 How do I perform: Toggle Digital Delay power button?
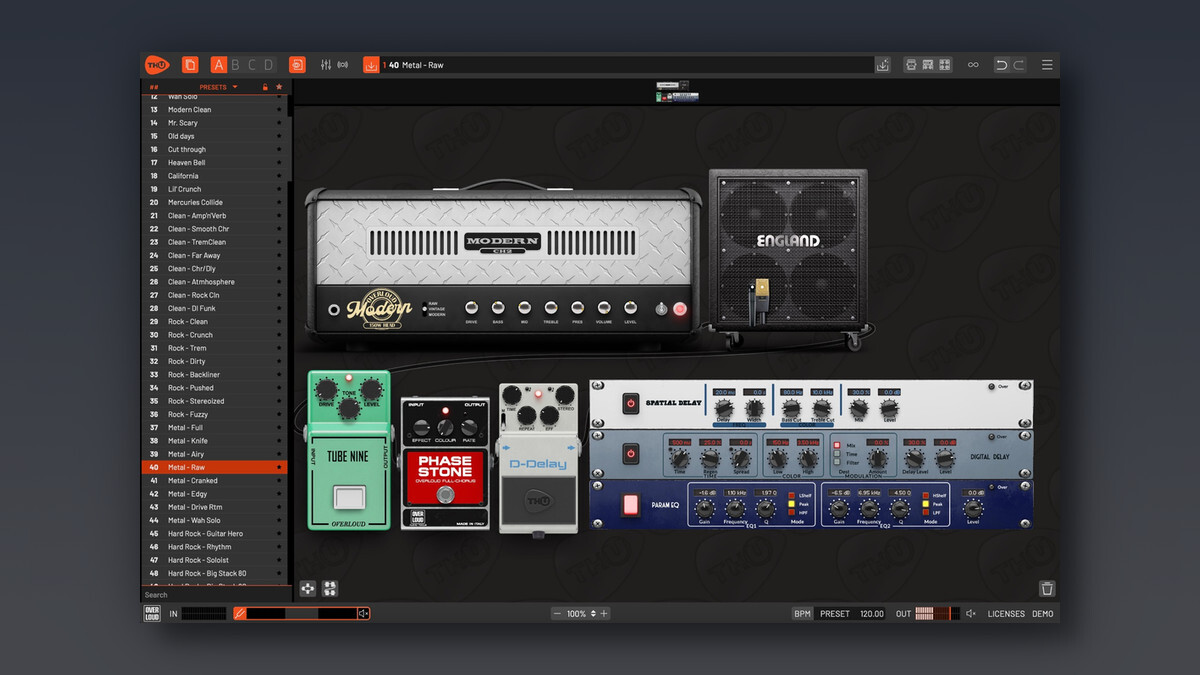click(630, 454)
